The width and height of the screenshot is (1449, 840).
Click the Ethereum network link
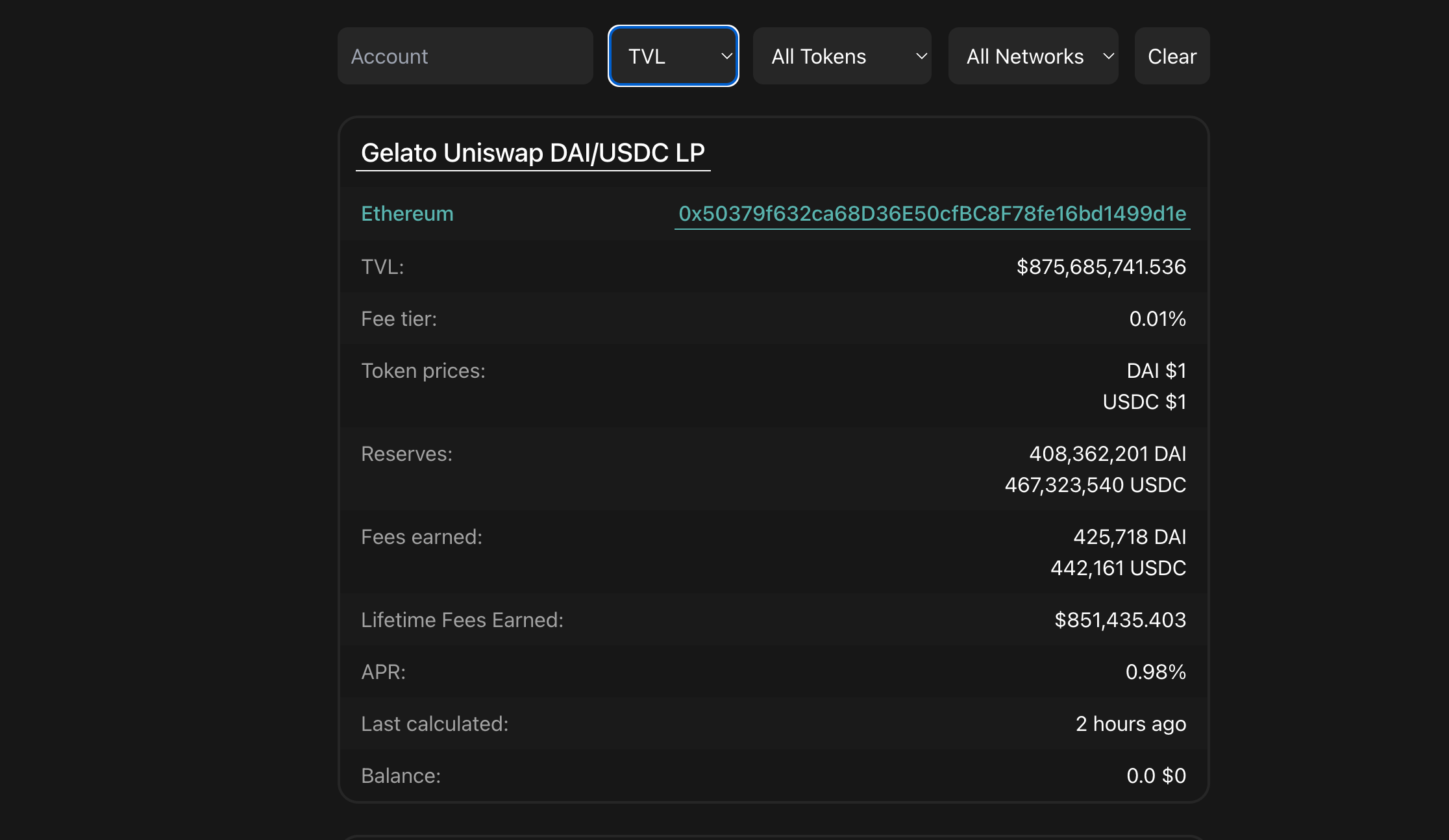pos(407,214)
